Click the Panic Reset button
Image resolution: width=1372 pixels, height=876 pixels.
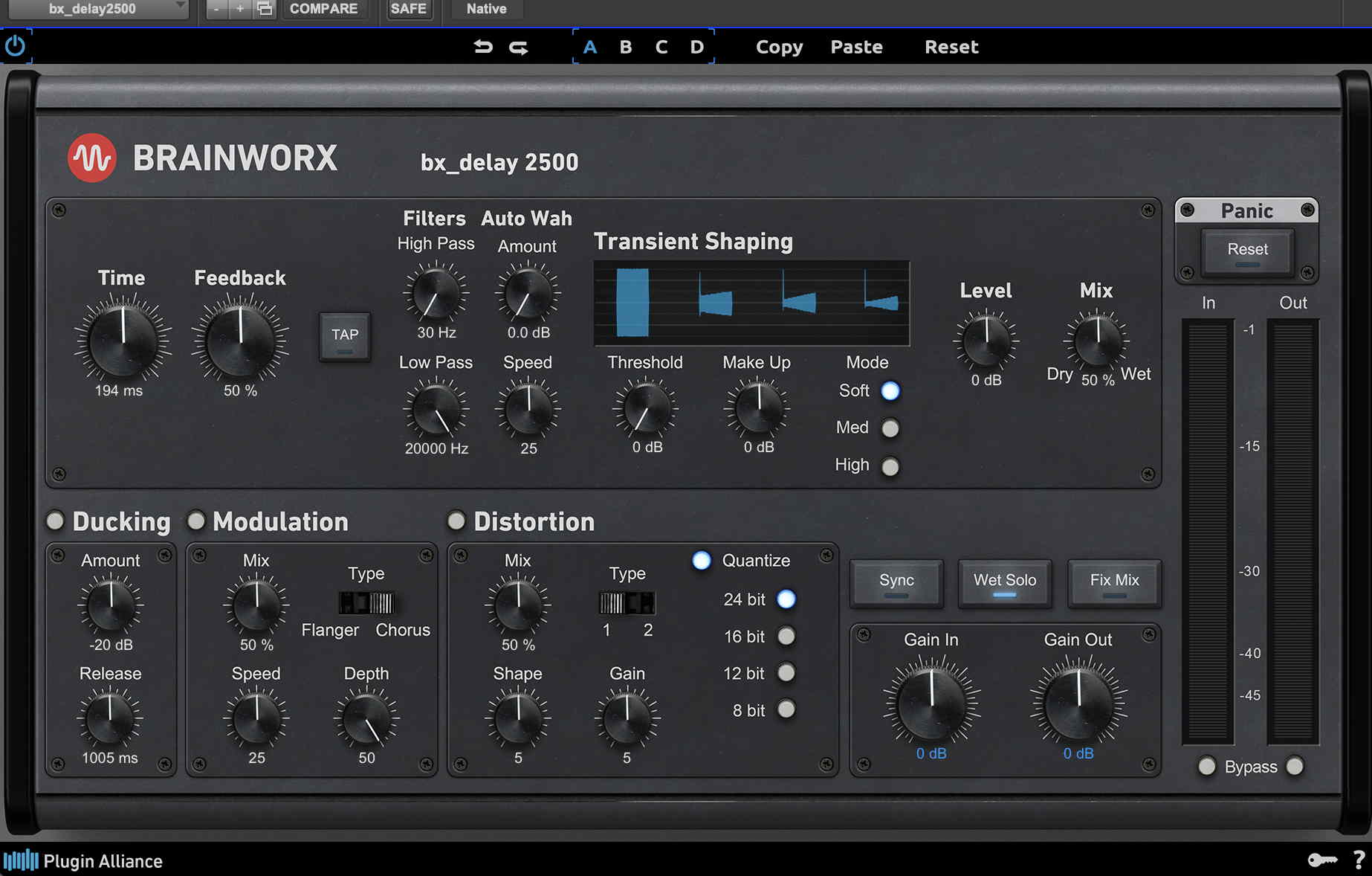click(1247, 251)
